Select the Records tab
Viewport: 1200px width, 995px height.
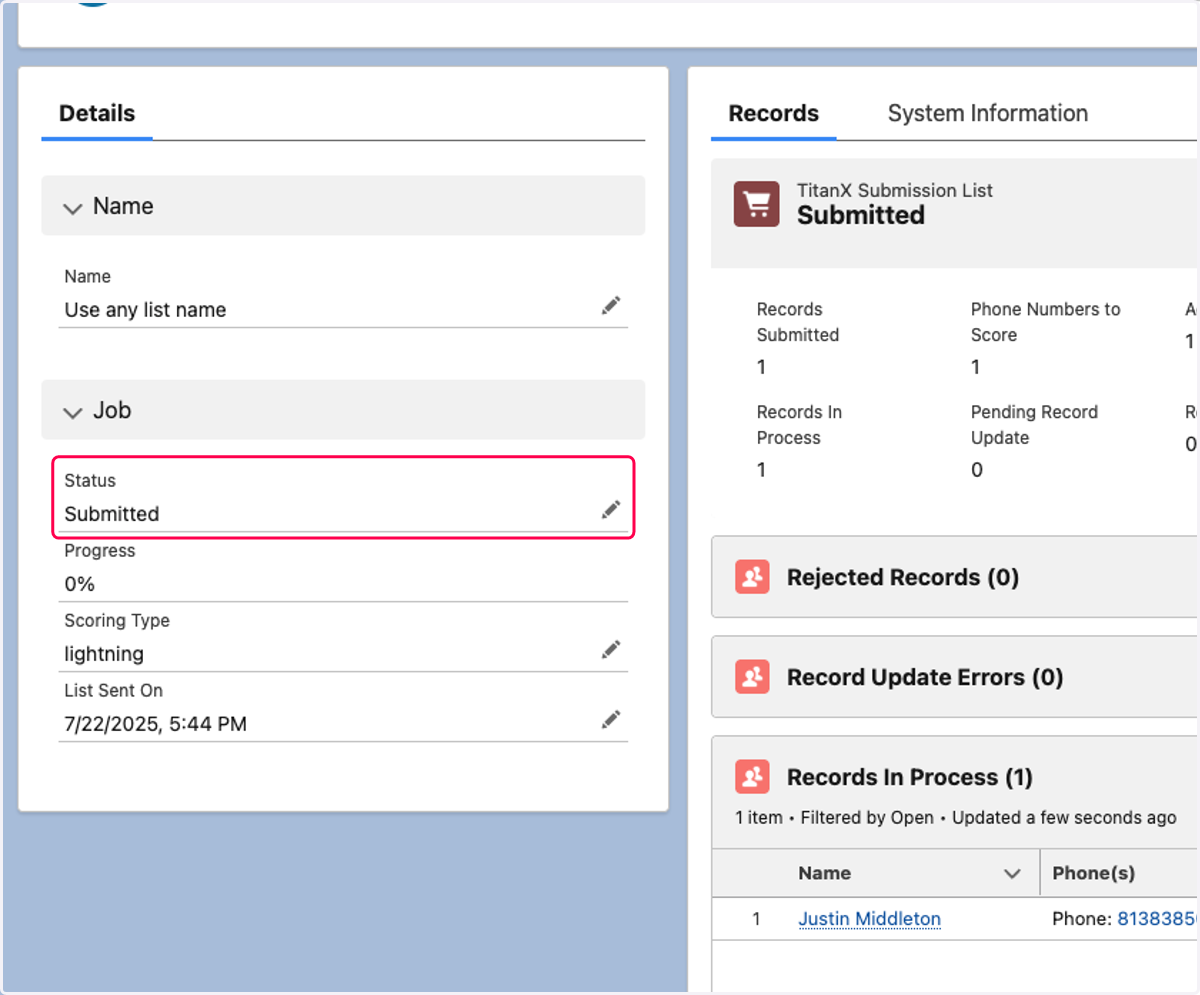pyautogui.click(x=773, y=113)
